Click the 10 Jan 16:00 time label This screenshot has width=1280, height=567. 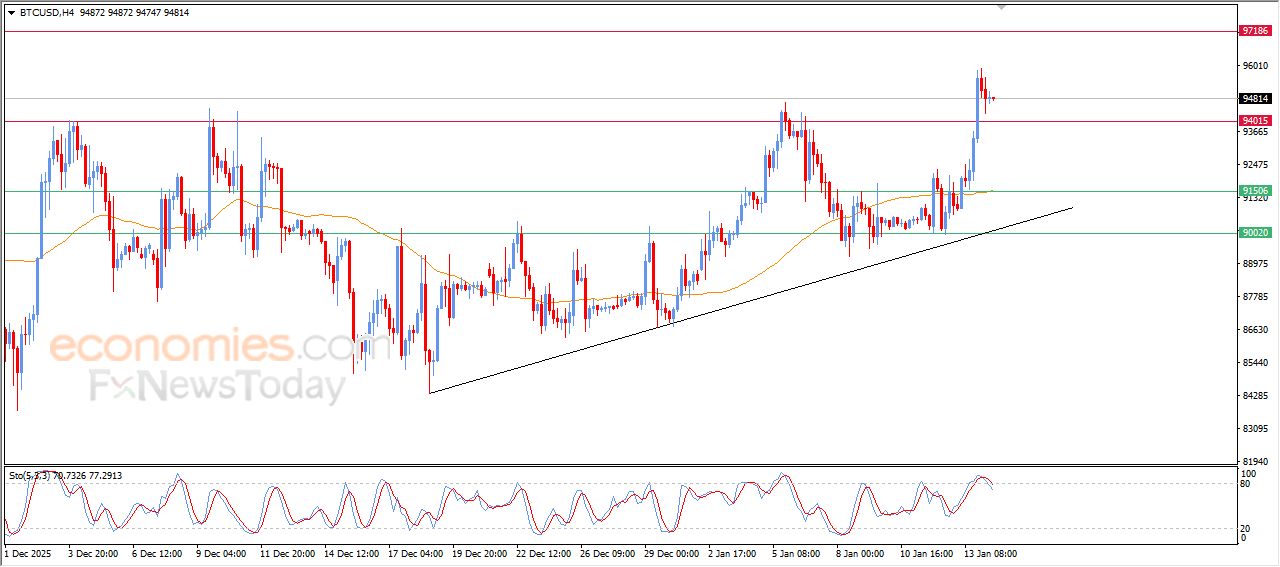[926, 553]
